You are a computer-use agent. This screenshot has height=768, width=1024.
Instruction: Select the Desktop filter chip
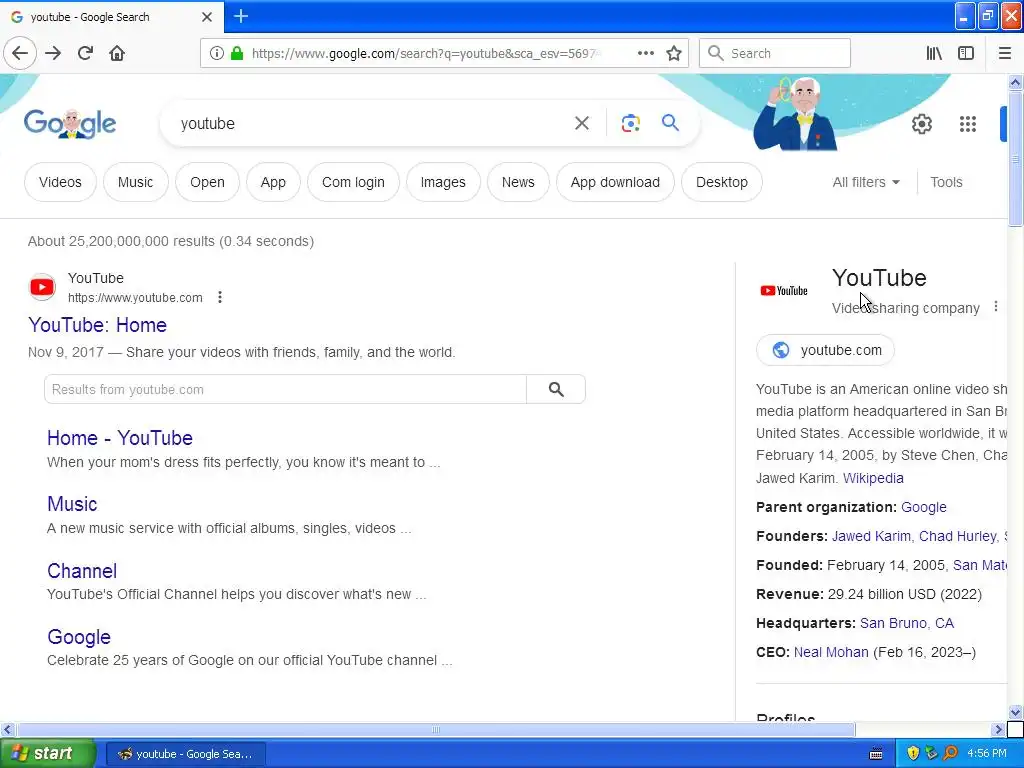pos(722,182)
